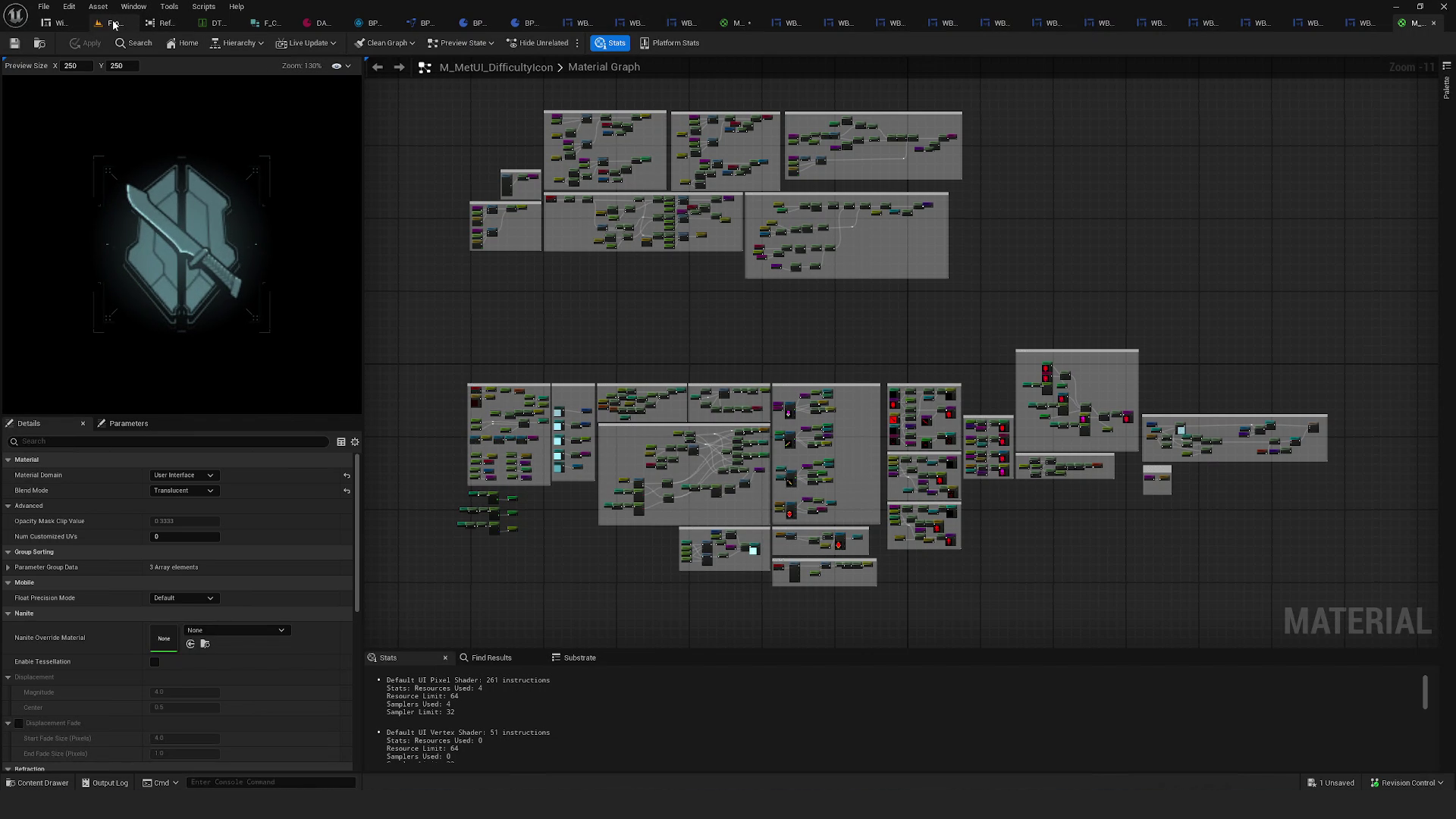Image resolution: width=1456 pixels, height=819 pixels.
Task: Toggle the Stats button
Action: [x=610, y=43]
